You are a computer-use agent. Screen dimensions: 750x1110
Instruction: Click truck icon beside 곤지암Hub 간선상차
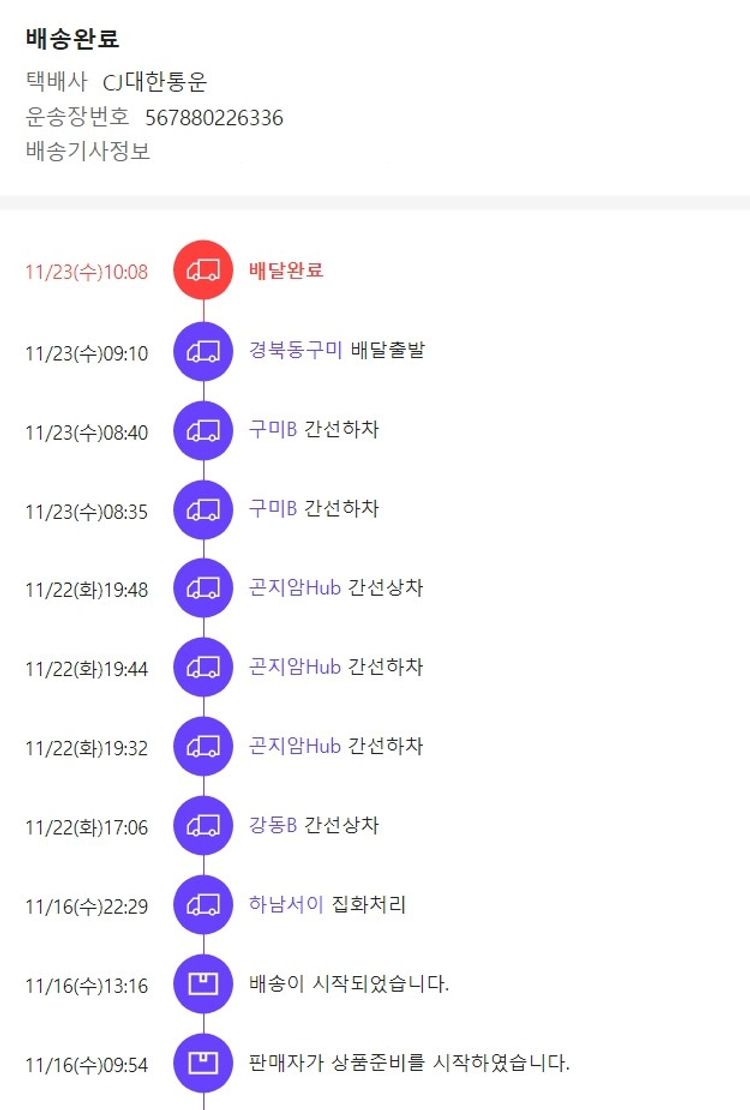[x=203, y=588]
